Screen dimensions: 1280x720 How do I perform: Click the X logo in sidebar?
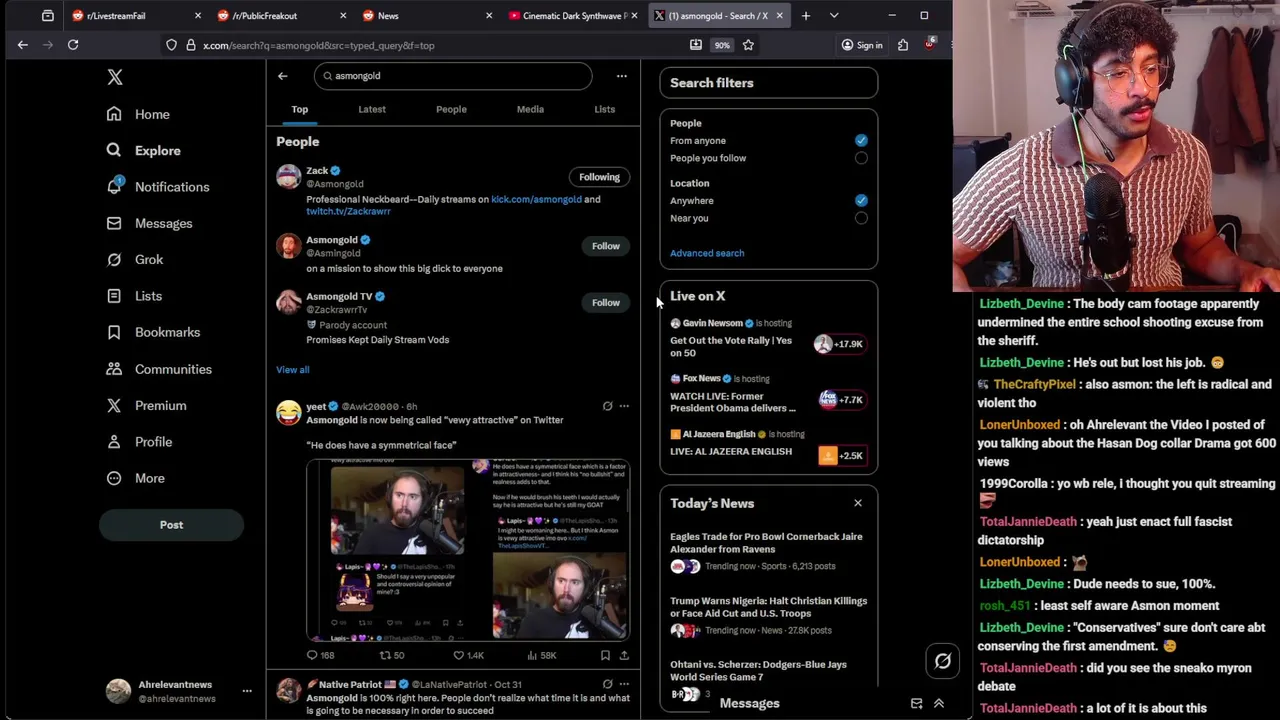(x=115, y=77)
